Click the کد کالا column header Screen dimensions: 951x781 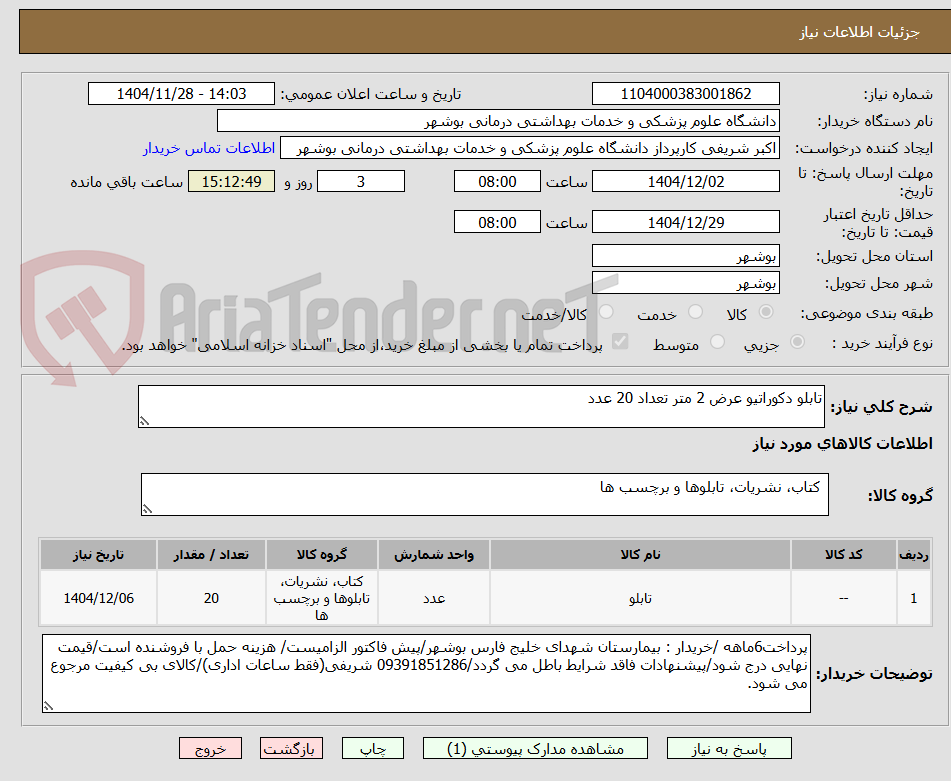[x=844, y=555]
